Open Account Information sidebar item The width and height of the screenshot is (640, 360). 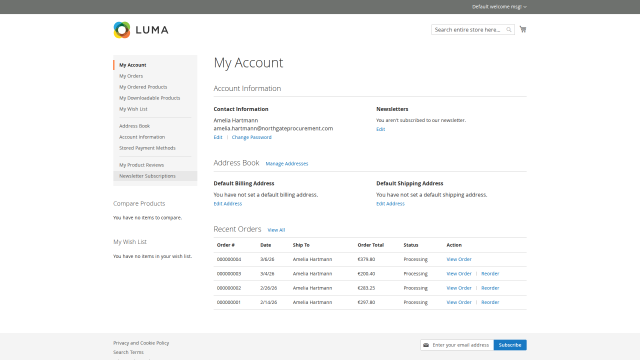[x=142, y=137]
